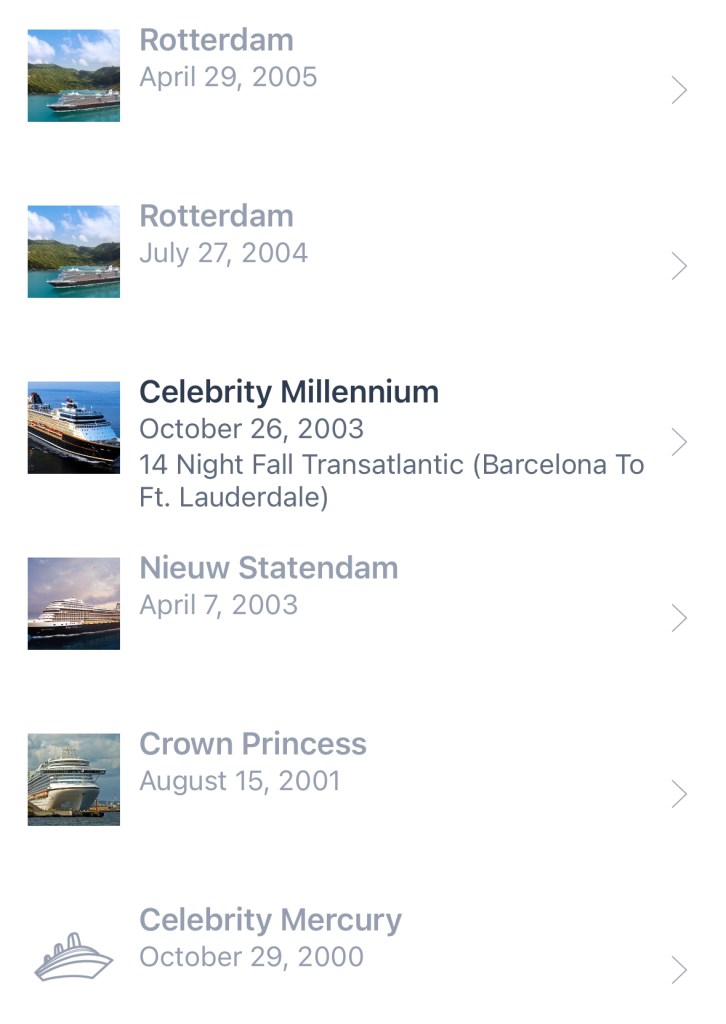This screenshot has width=726, height=1024.
Task: Open the Rotterdam April 29, 2005 ship thumbnail
Action: point(73,76)
